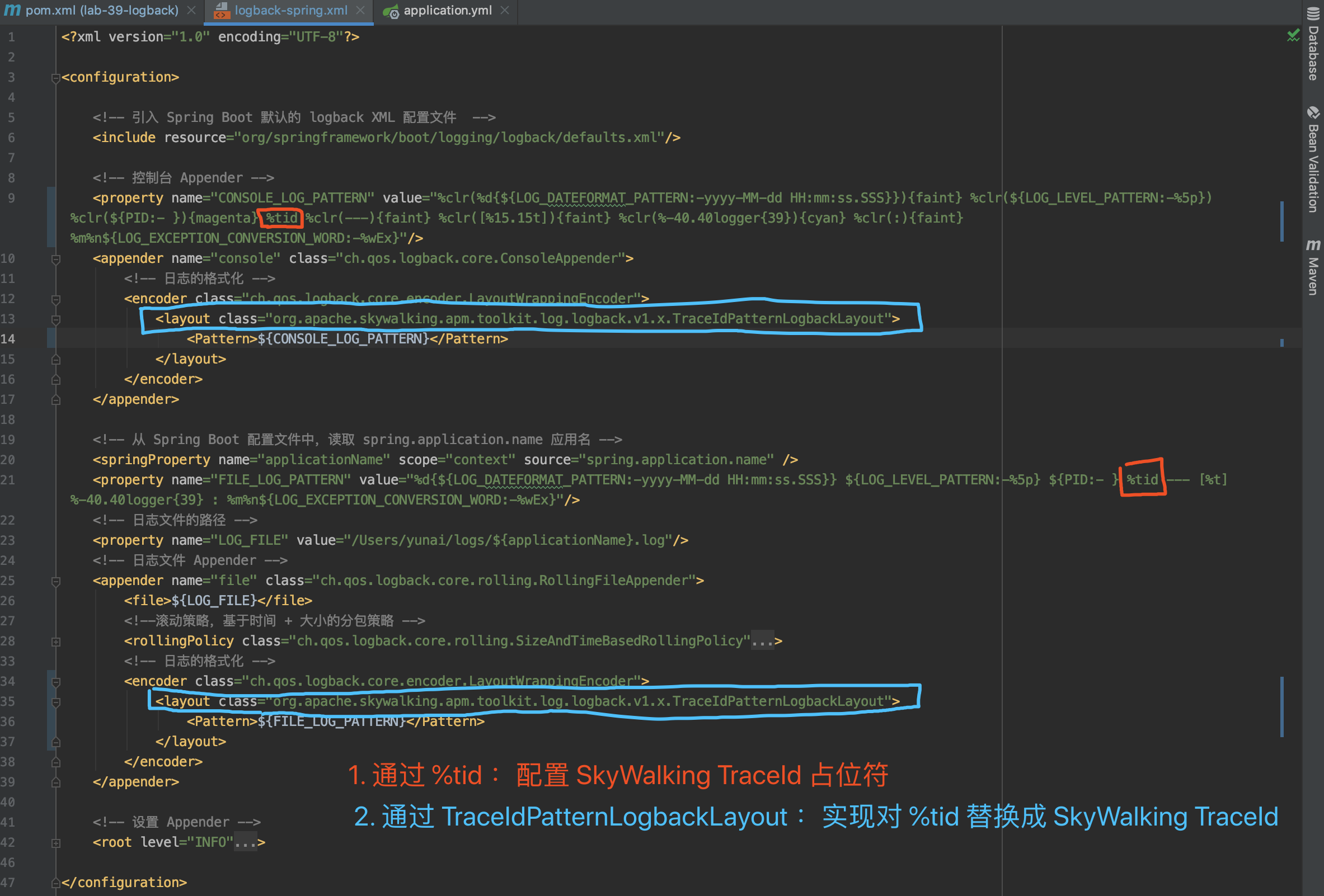The image size is (1324, 896).
Task: Collapse the file appender on line 25
Action: (x=56, y=581)
